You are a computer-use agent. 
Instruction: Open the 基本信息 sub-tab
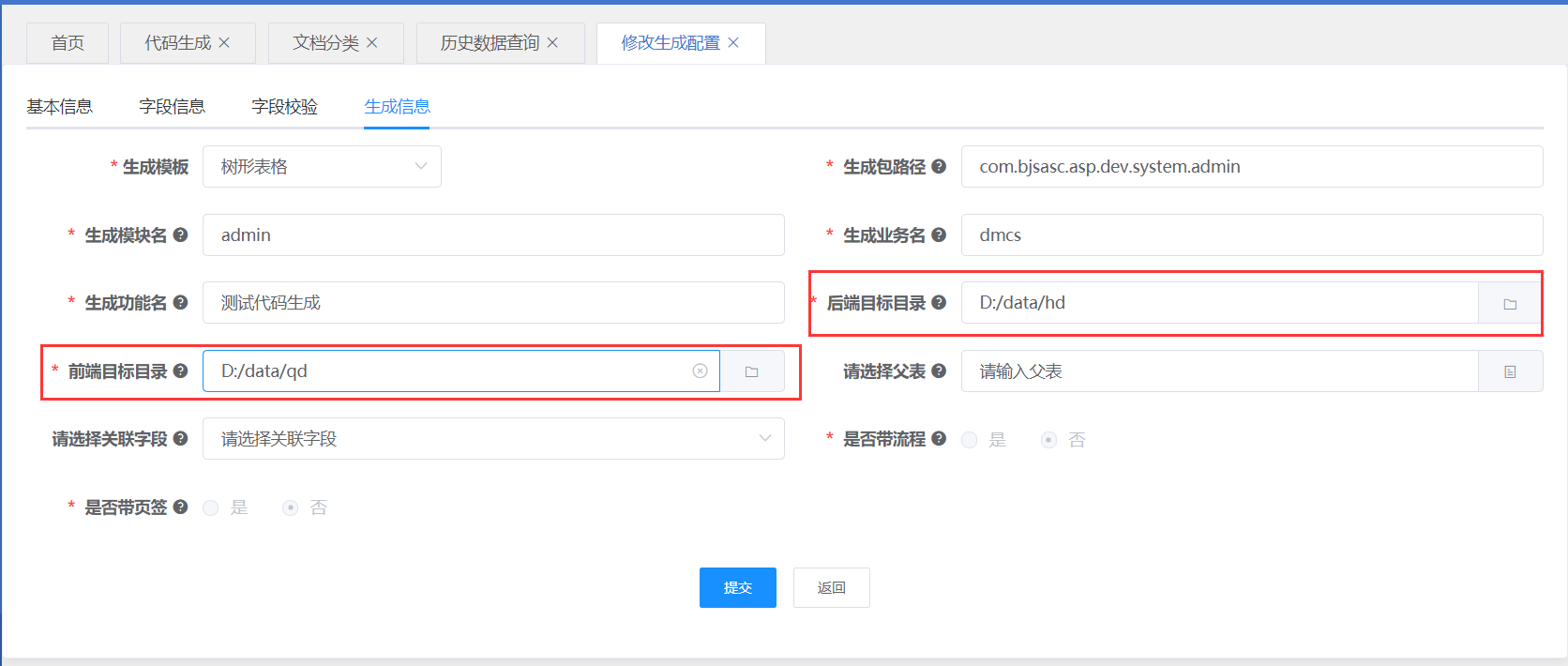pos(60,107)
